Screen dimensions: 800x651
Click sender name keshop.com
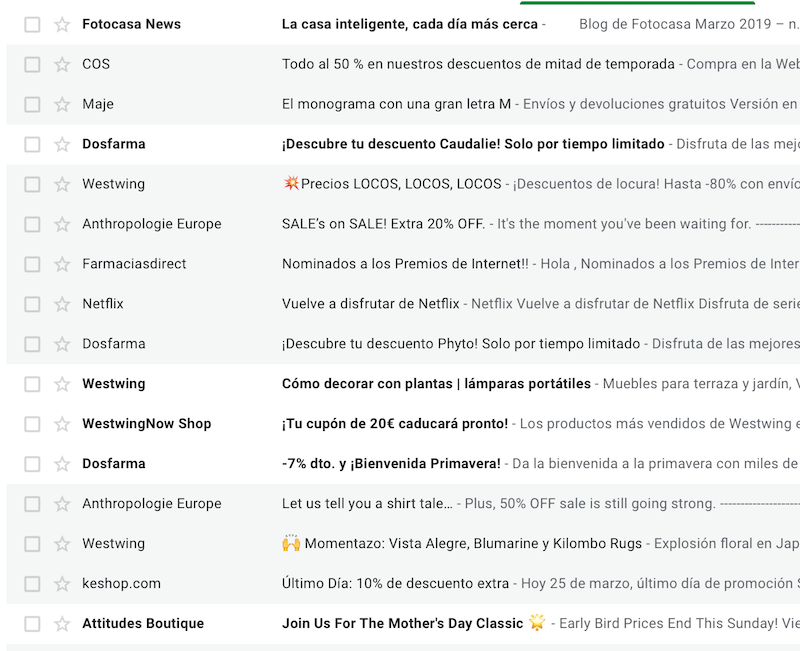tap(121, 584)
